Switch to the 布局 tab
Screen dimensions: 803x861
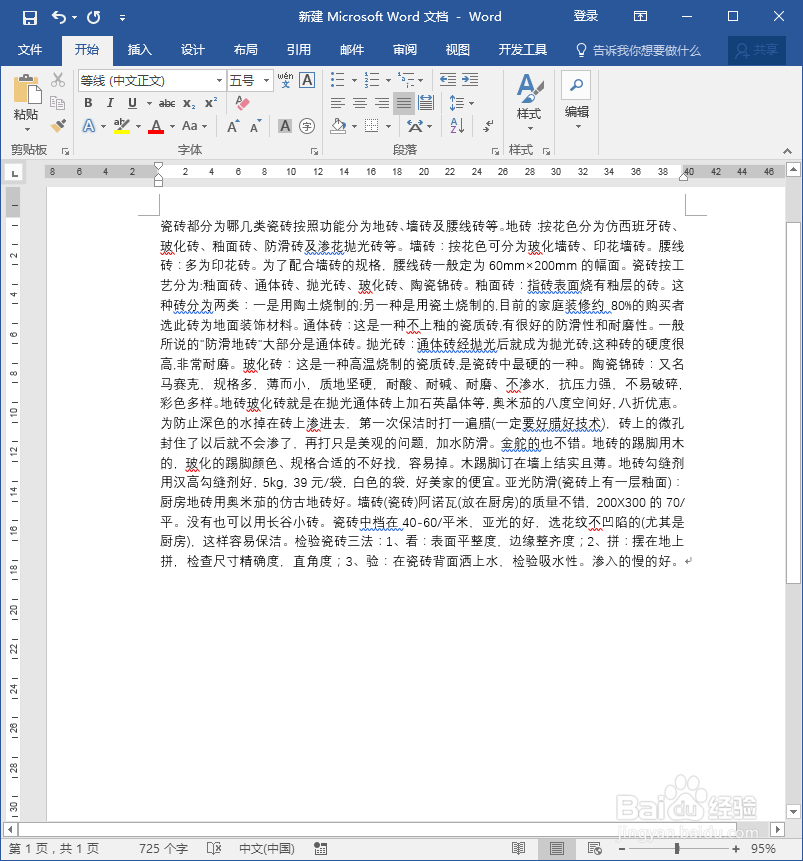click(x=245, y=50)
